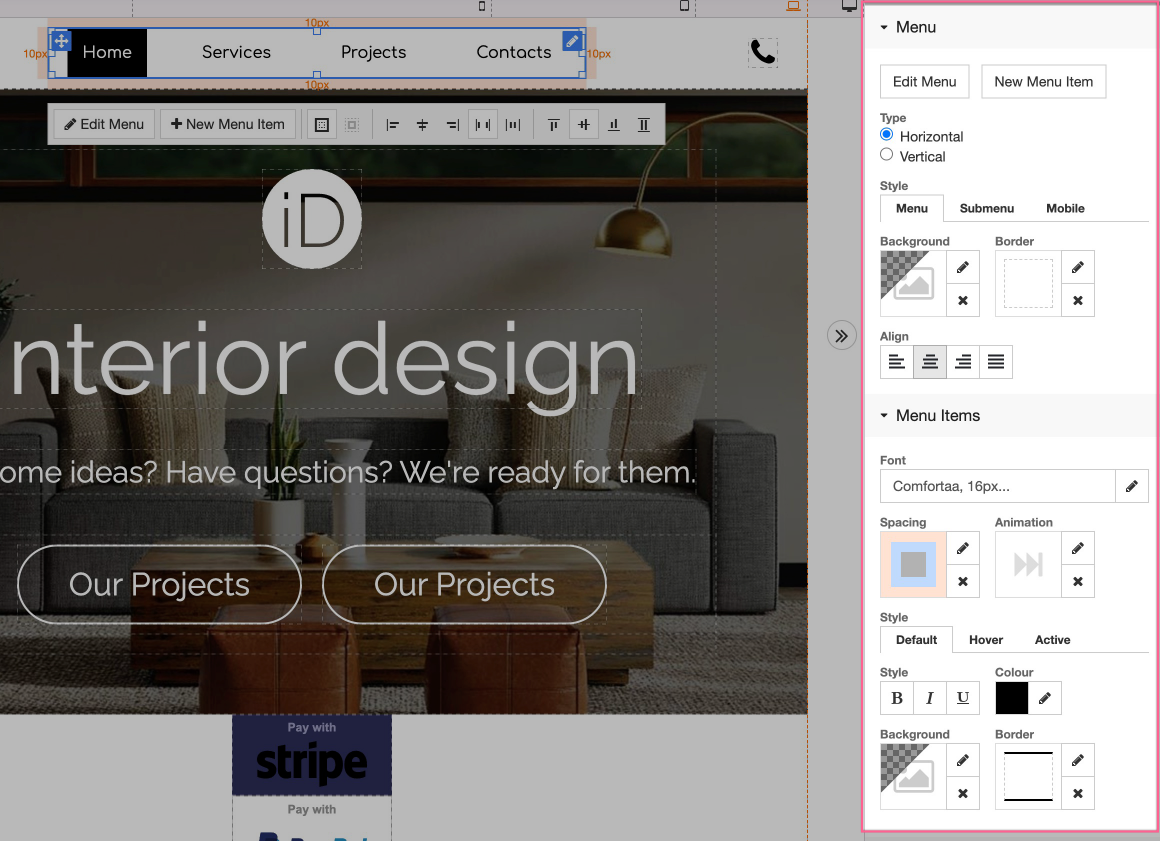1160x841 pixels.
Task: Set menu alignment to center
Action: pyautogui.click(x=930, y=362)
